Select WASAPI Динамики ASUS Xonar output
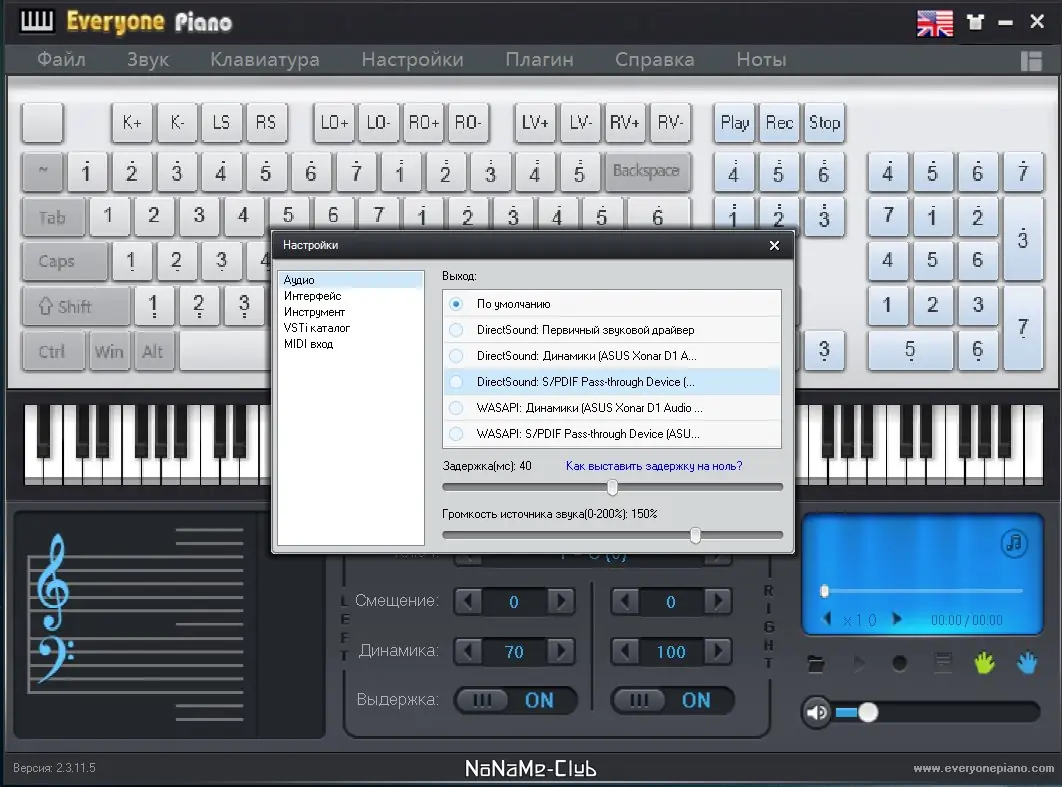This screenshot has width=1062, height=787. (x=612, y=408)
